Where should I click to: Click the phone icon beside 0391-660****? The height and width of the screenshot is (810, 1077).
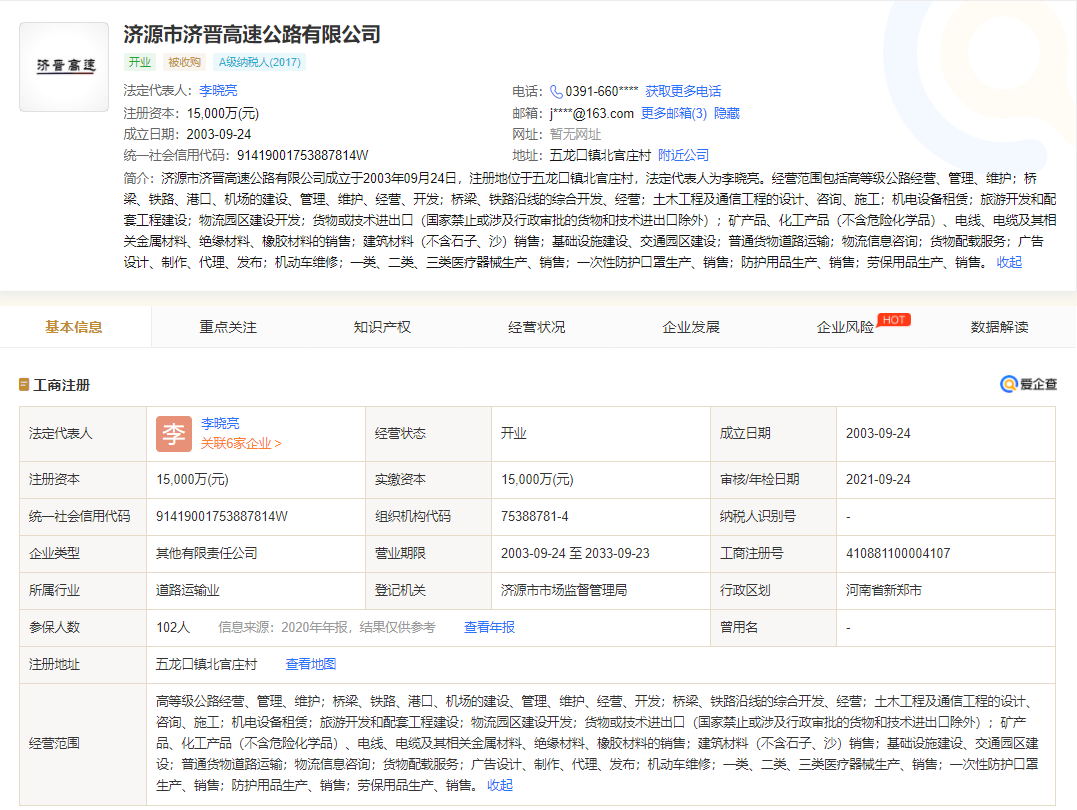(x=556, y=91)
